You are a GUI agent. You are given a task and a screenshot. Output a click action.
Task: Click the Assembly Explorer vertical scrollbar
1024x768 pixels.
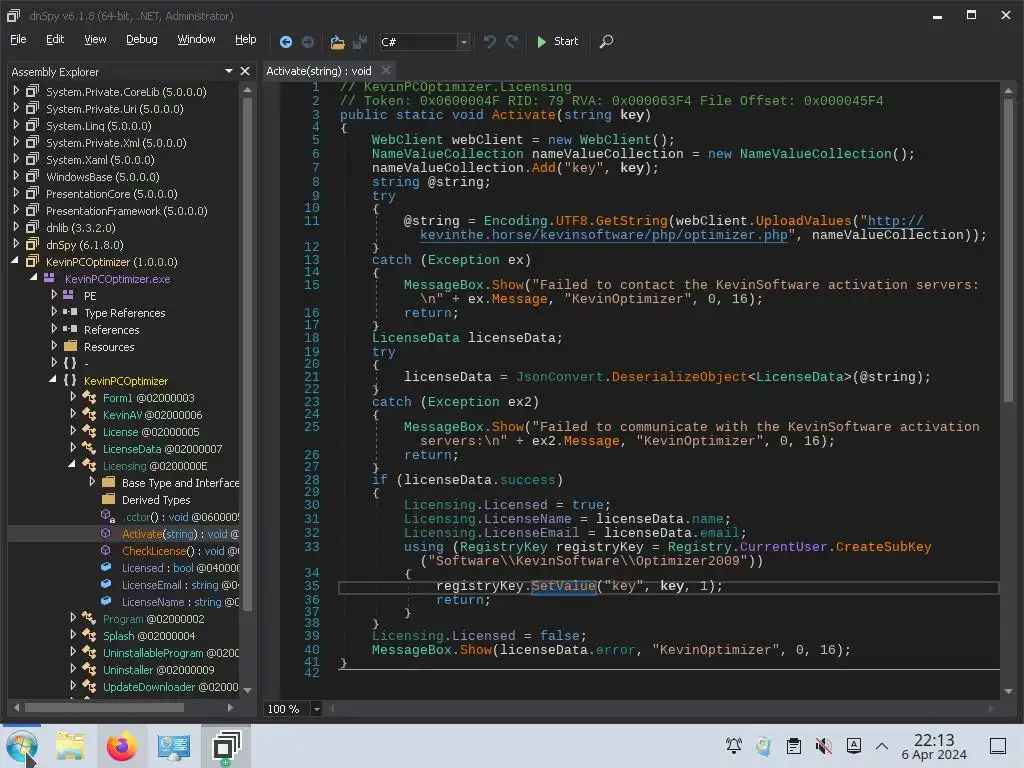pos(247,353)
